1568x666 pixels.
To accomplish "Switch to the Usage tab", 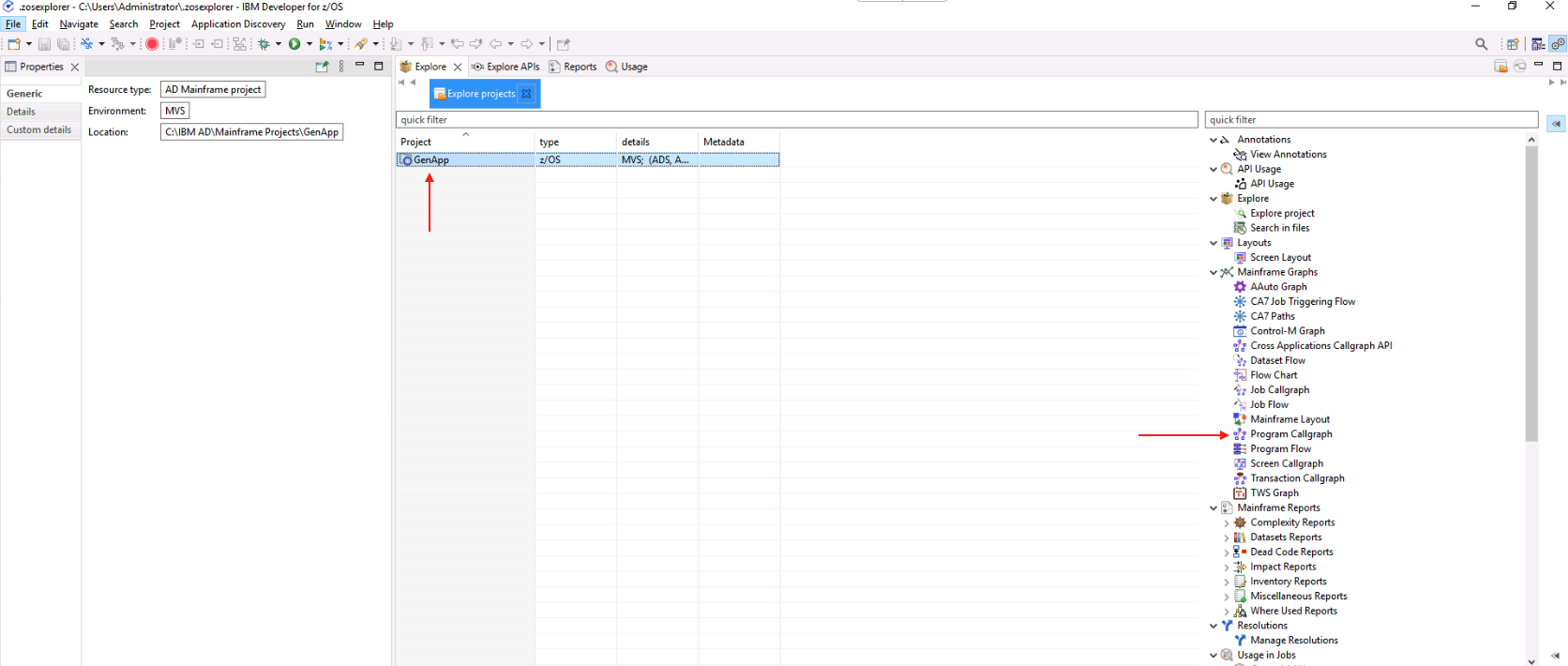I will coord(626,67).
